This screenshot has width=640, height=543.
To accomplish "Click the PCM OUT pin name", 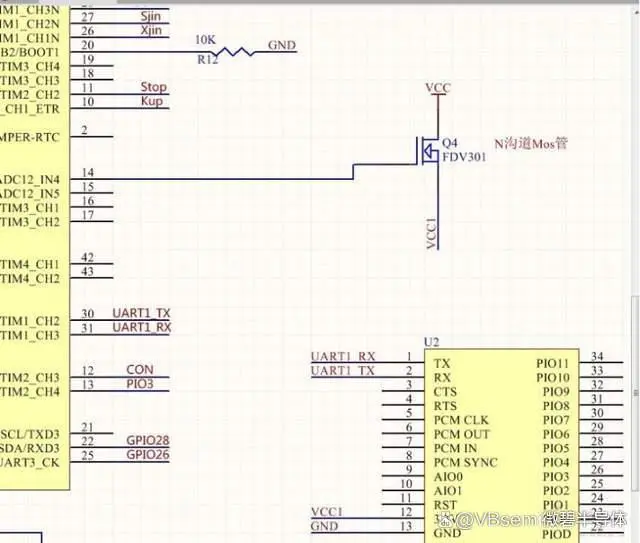I will [x=461, y=434].
